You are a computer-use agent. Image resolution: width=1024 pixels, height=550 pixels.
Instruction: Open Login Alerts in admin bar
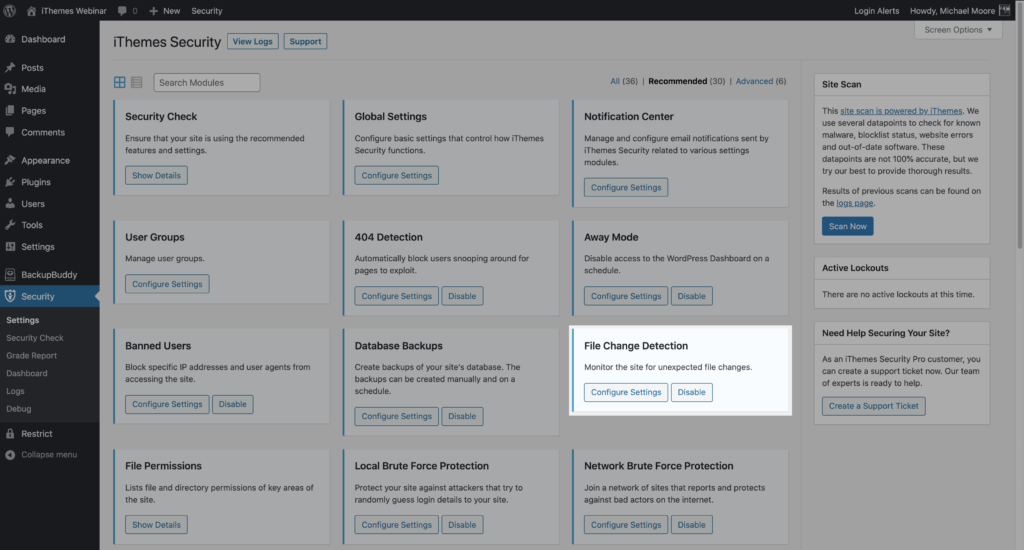(876, 11)
